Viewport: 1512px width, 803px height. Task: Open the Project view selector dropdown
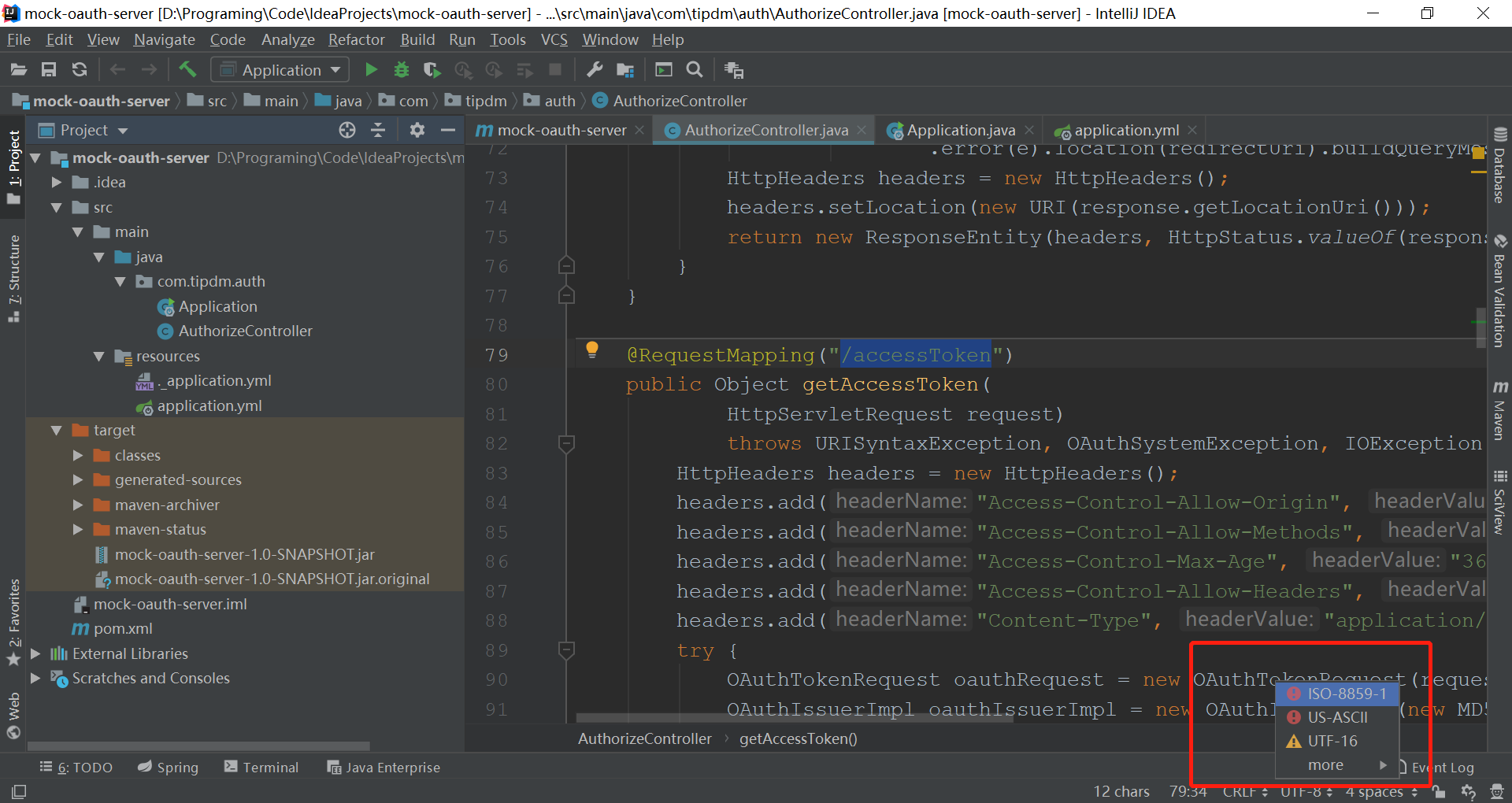point(83,130)
